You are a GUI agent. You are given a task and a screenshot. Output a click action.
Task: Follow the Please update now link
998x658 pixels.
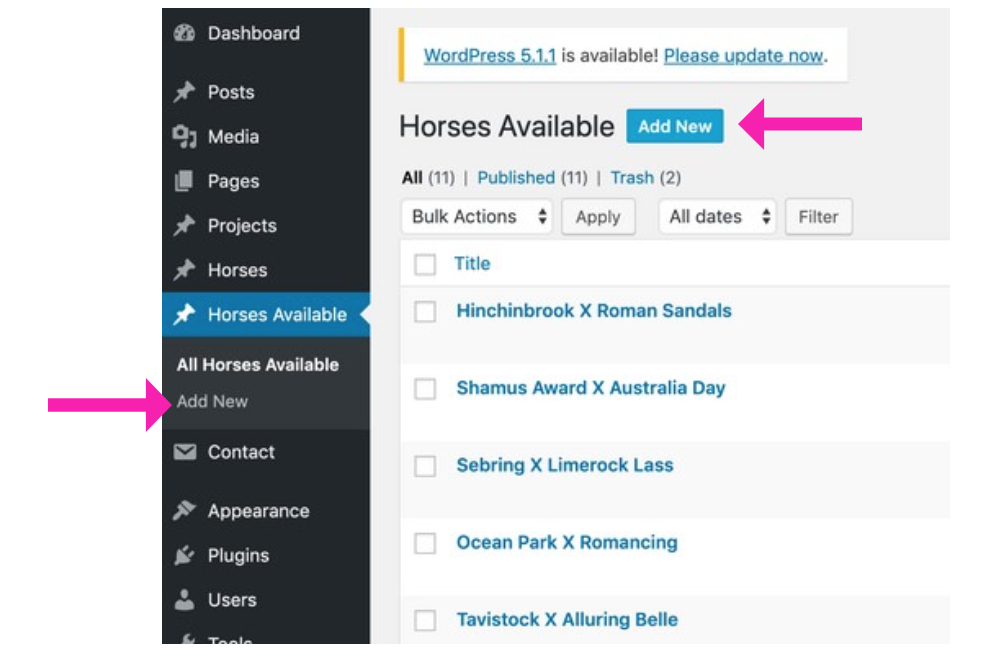(743, 56)
